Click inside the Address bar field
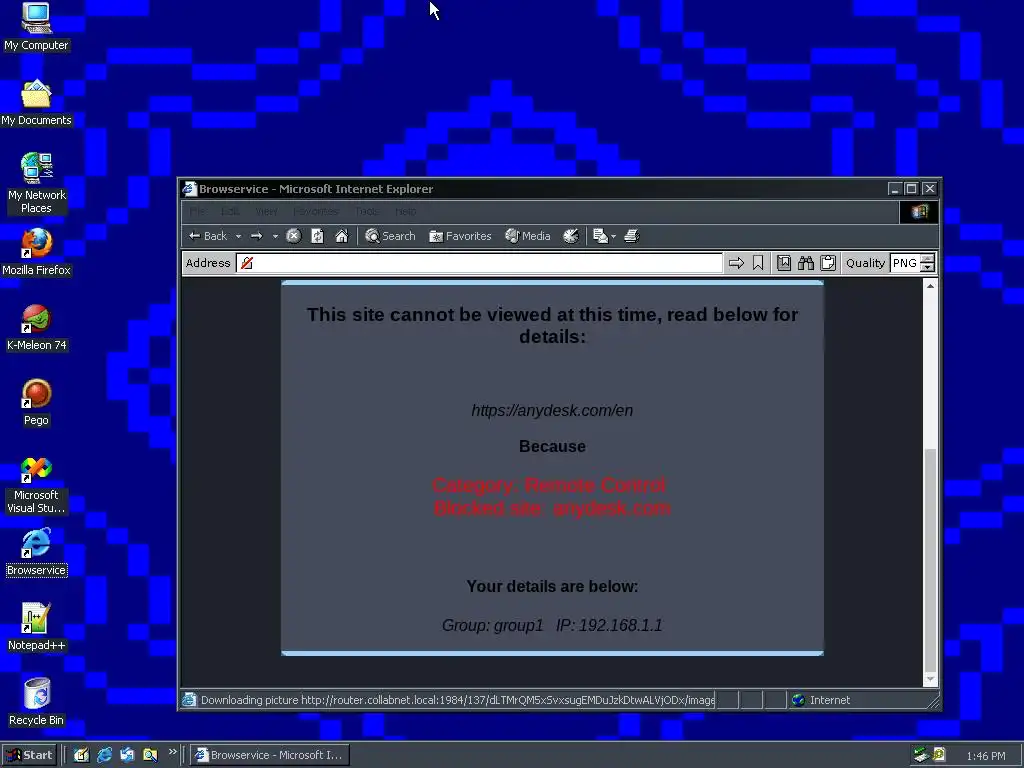This screenshot has width=1024, height=768. (x=480, y=263)
